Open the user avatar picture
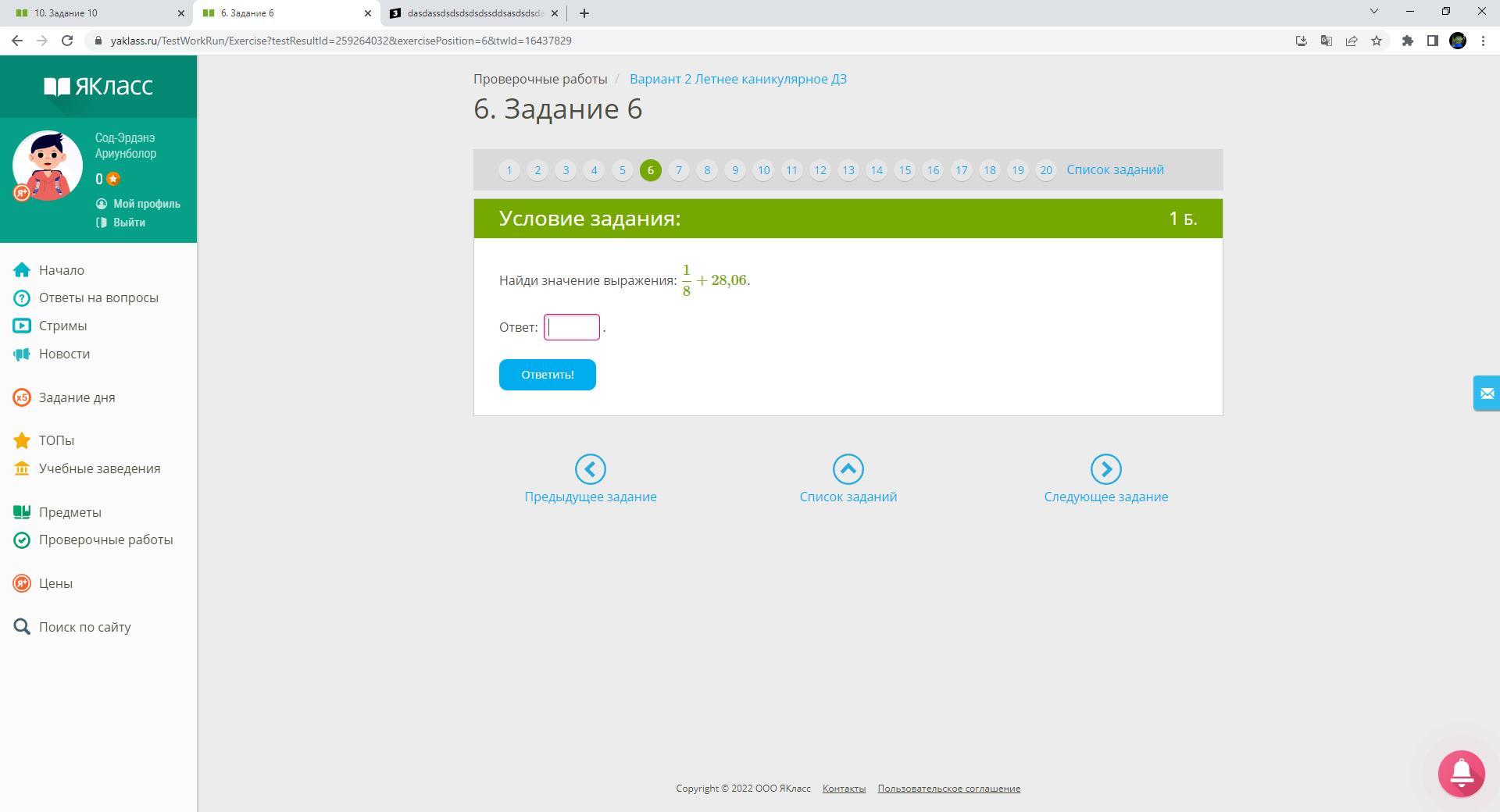Screen dimensions: 1500x812 [x=48, y=166]
